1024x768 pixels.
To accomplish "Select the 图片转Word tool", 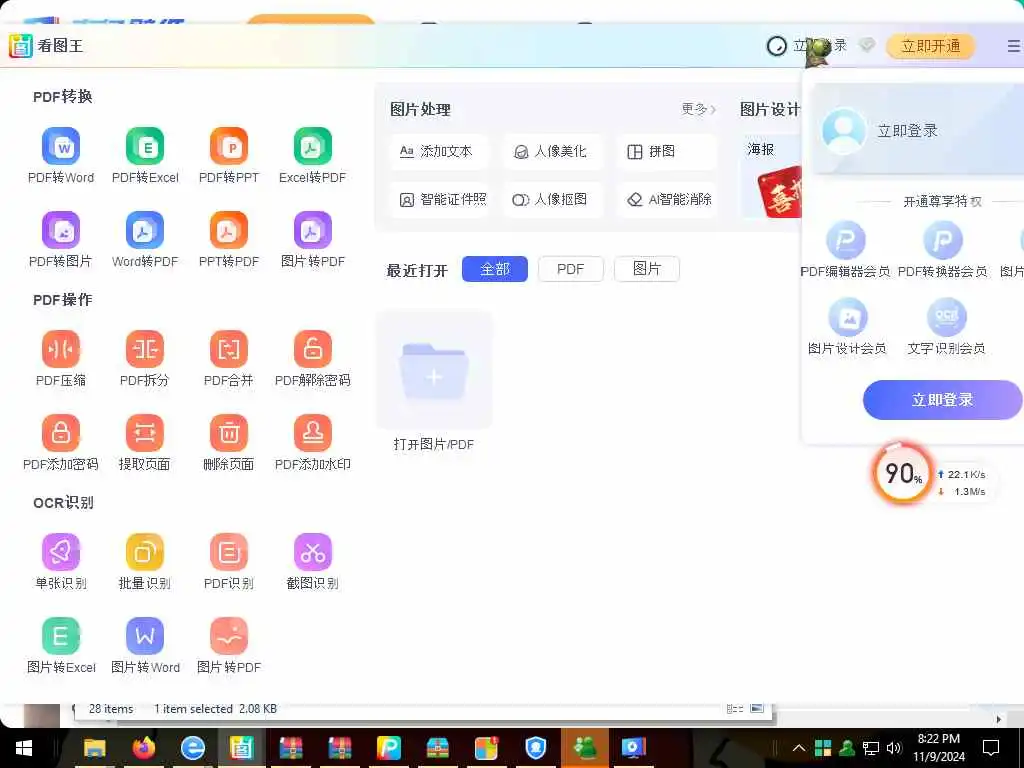I will click(145, 645).
